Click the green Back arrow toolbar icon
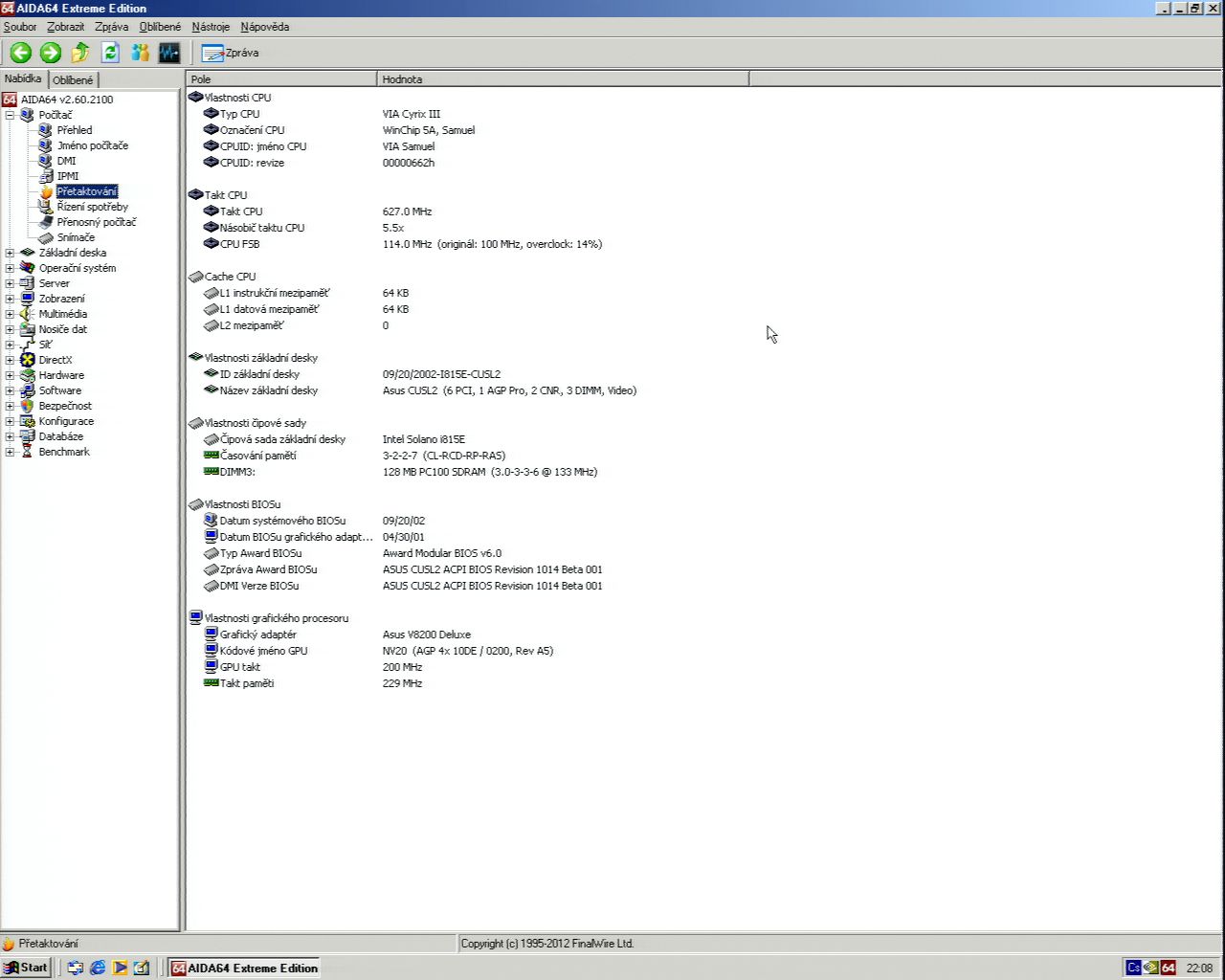 [21, 53]
